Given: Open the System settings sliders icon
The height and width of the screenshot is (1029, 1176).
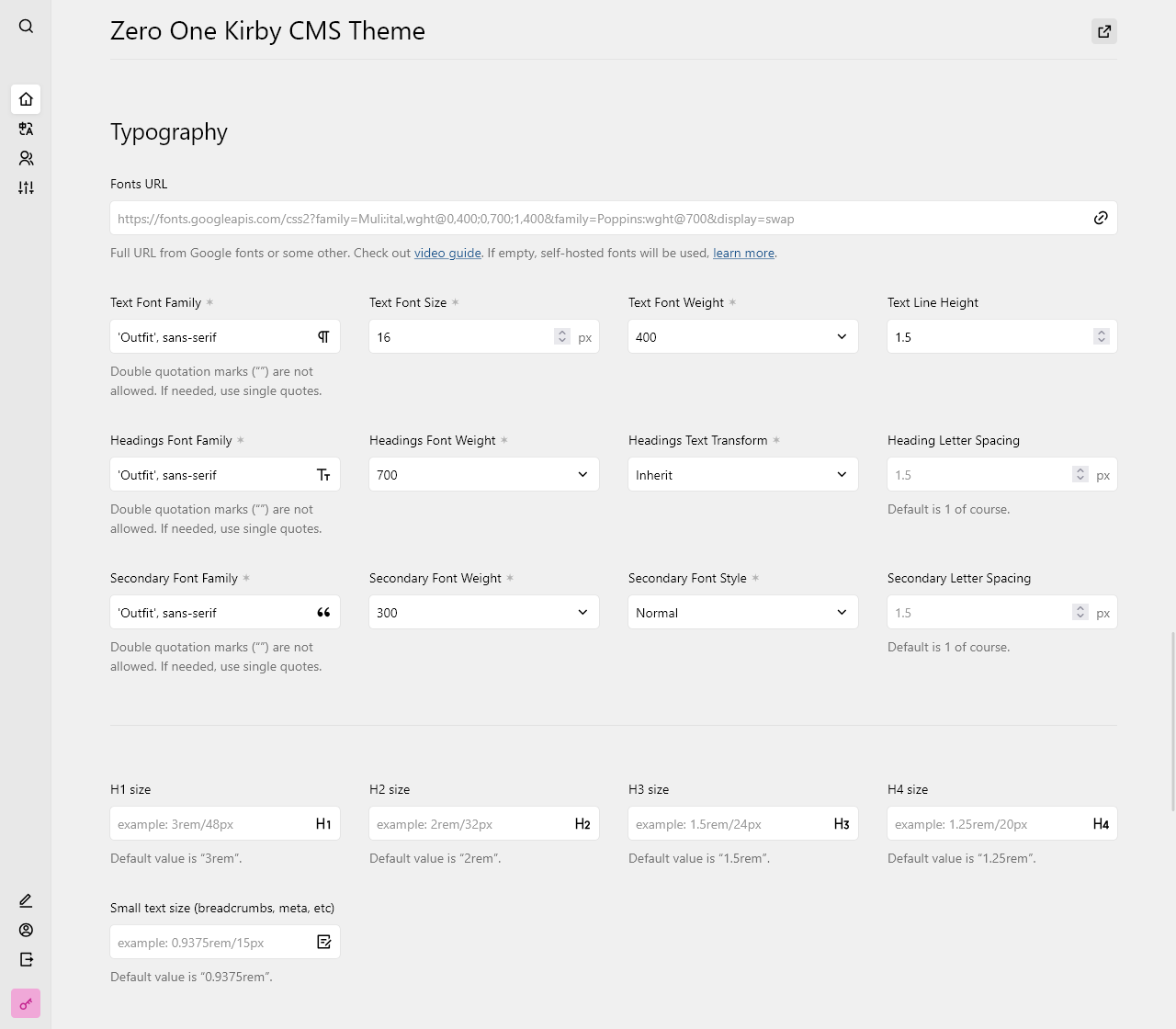Looking at the screenshot, I should (x=26, y=187).
